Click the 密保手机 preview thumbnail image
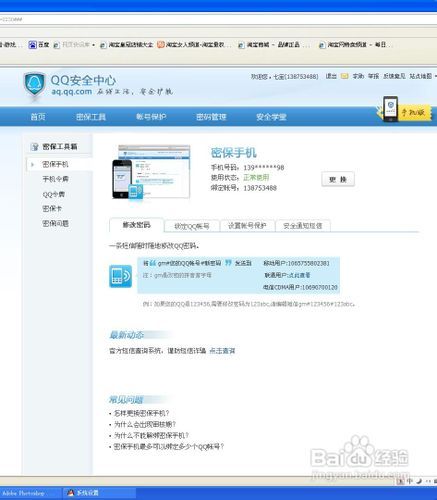437x500 pixels. point(151,172)
